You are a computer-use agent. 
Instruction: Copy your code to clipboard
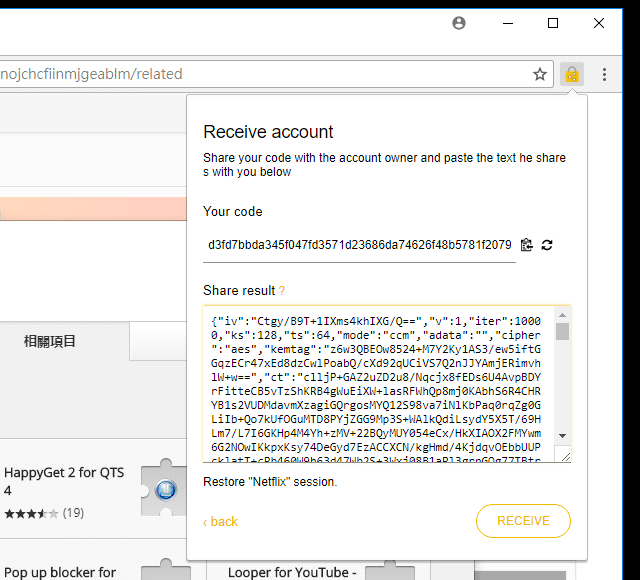point(527,245)
